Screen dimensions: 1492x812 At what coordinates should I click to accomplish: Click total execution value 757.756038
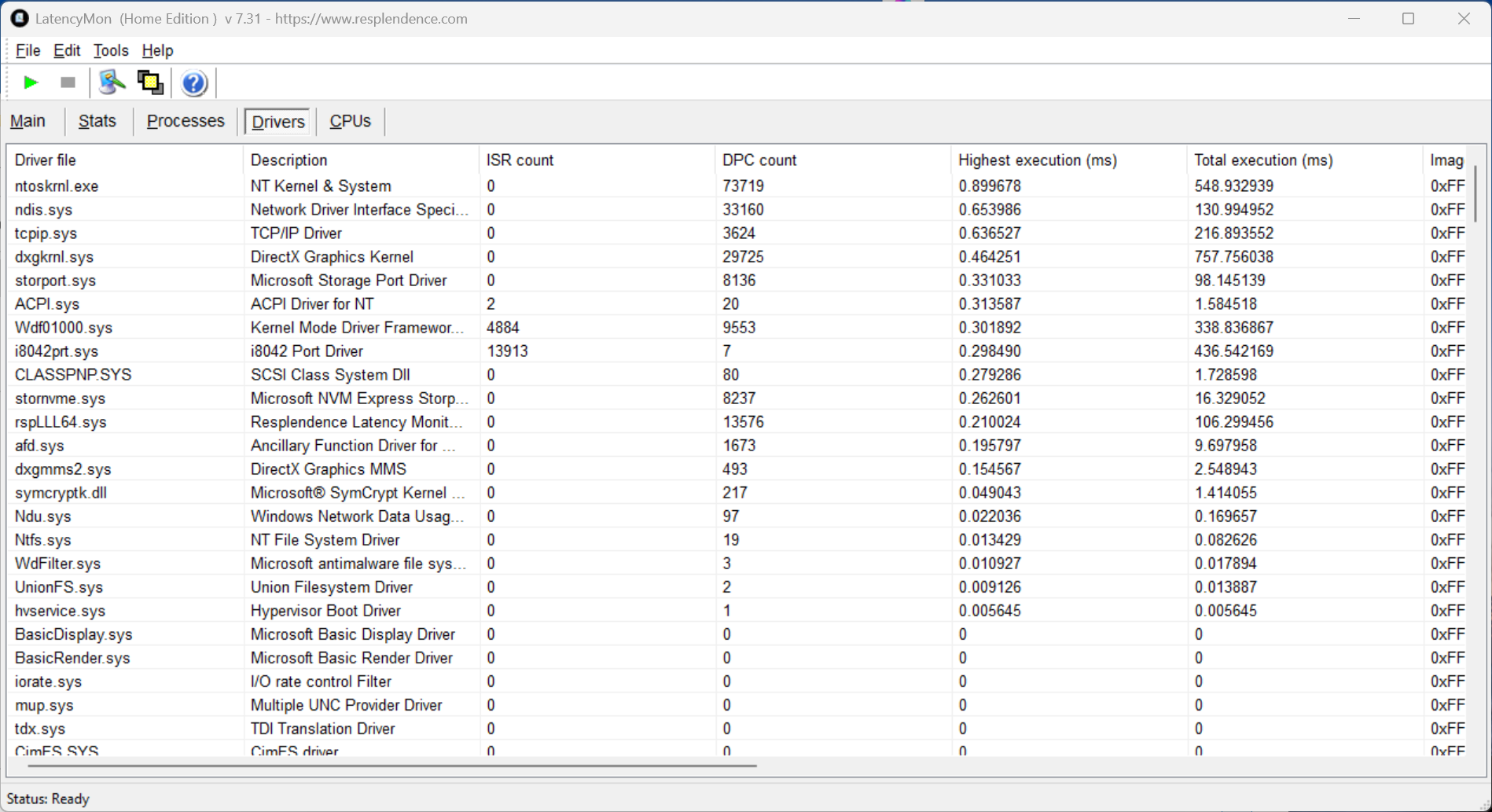tap(1234, 257)
